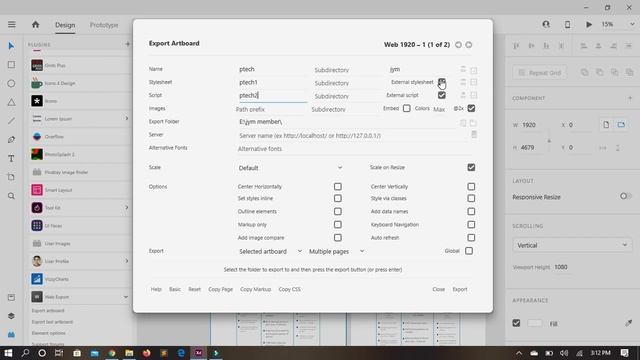Toggle the Responsive Resize switch

[625, 197]
